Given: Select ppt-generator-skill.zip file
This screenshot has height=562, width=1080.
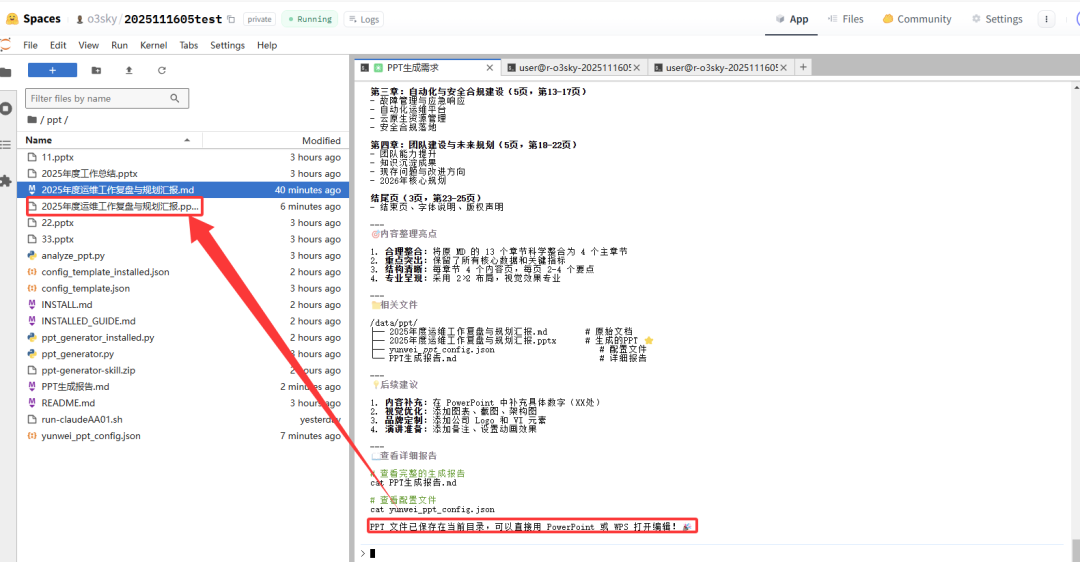Looking at the screenshot, I should pyautogui.click(x=183, y=371).
